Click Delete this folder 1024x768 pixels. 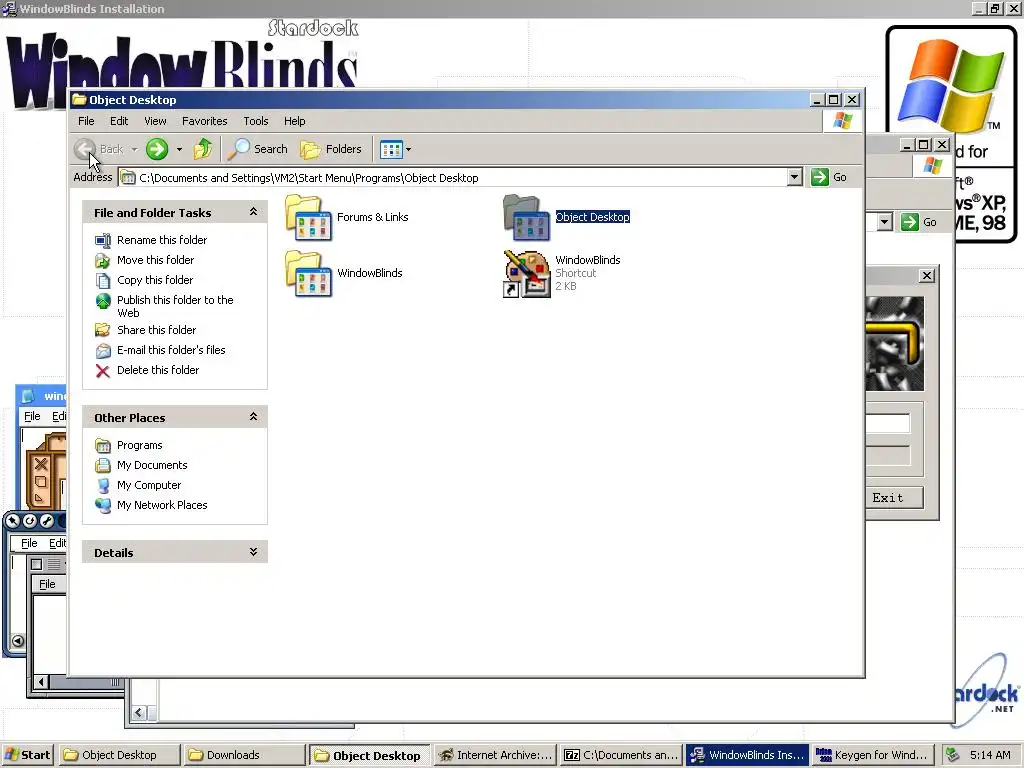tap(158, 370)
